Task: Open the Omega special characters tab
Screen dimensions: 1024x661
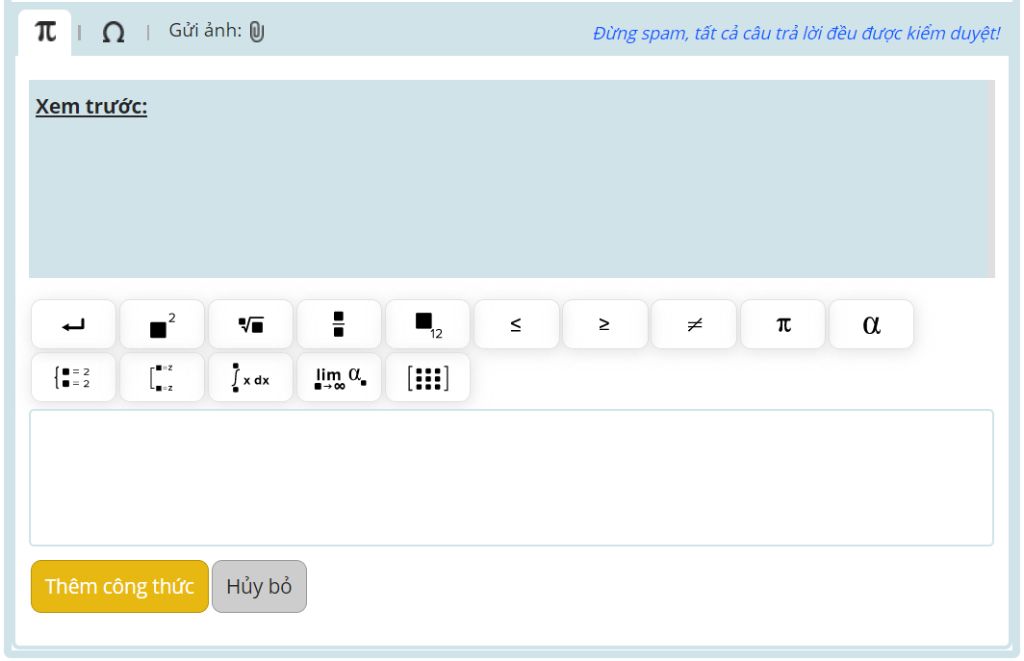Action: click(x=113, y=32)
